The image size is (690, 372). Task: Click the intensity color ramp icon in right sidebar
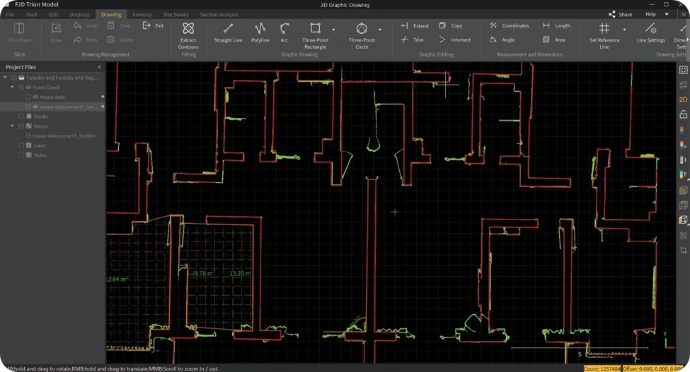[683, 145]
